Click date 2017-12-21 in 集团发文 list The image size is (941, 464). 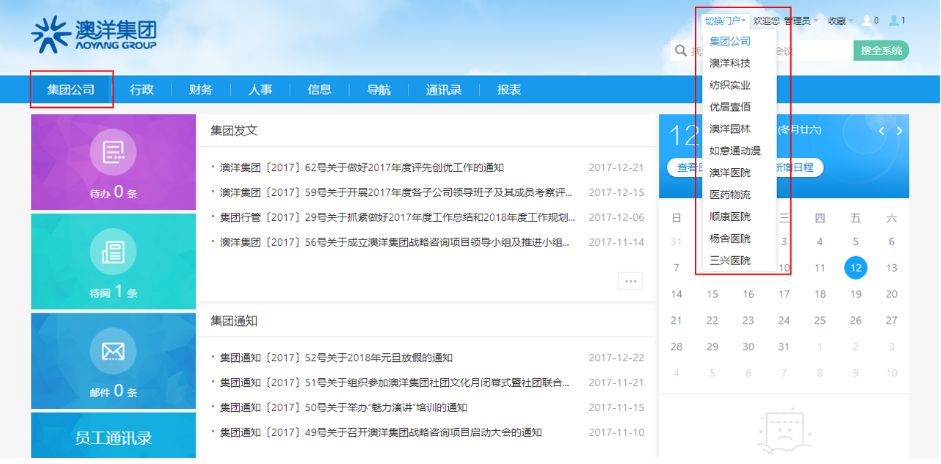point(616,167)
